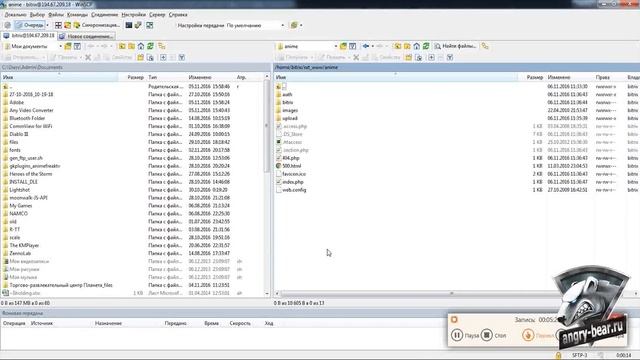Go to remote root directory icon
The height and width of the screenshot is (360, 640).
click(x=407, y=47)
